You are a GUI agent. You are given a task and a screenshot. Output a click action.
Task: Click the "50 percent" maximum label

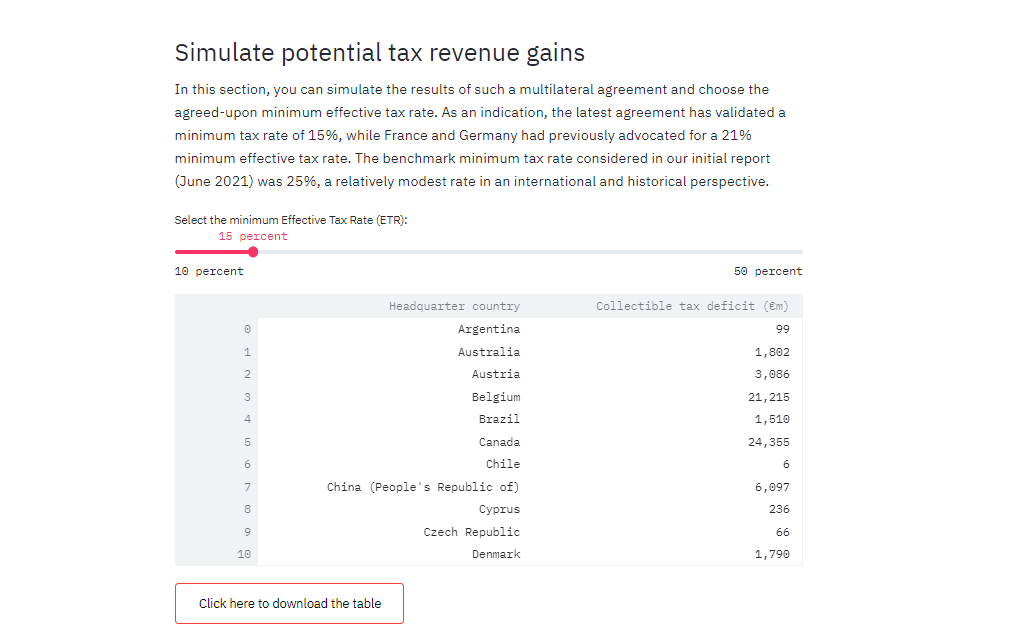[x=765, y=270]
